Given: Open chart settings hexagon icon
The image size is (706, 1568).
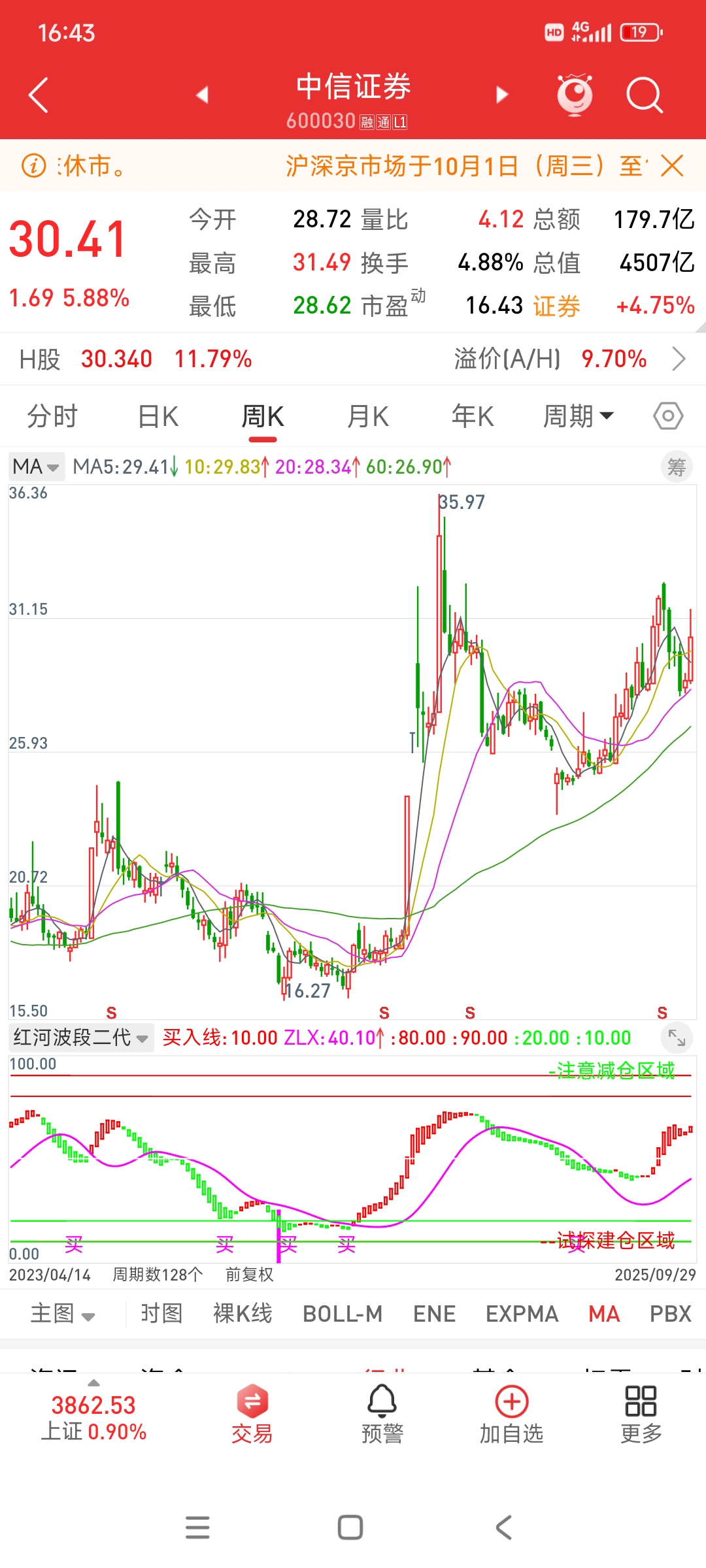Looking at the screenshot, I should click(x=668, y=416).
